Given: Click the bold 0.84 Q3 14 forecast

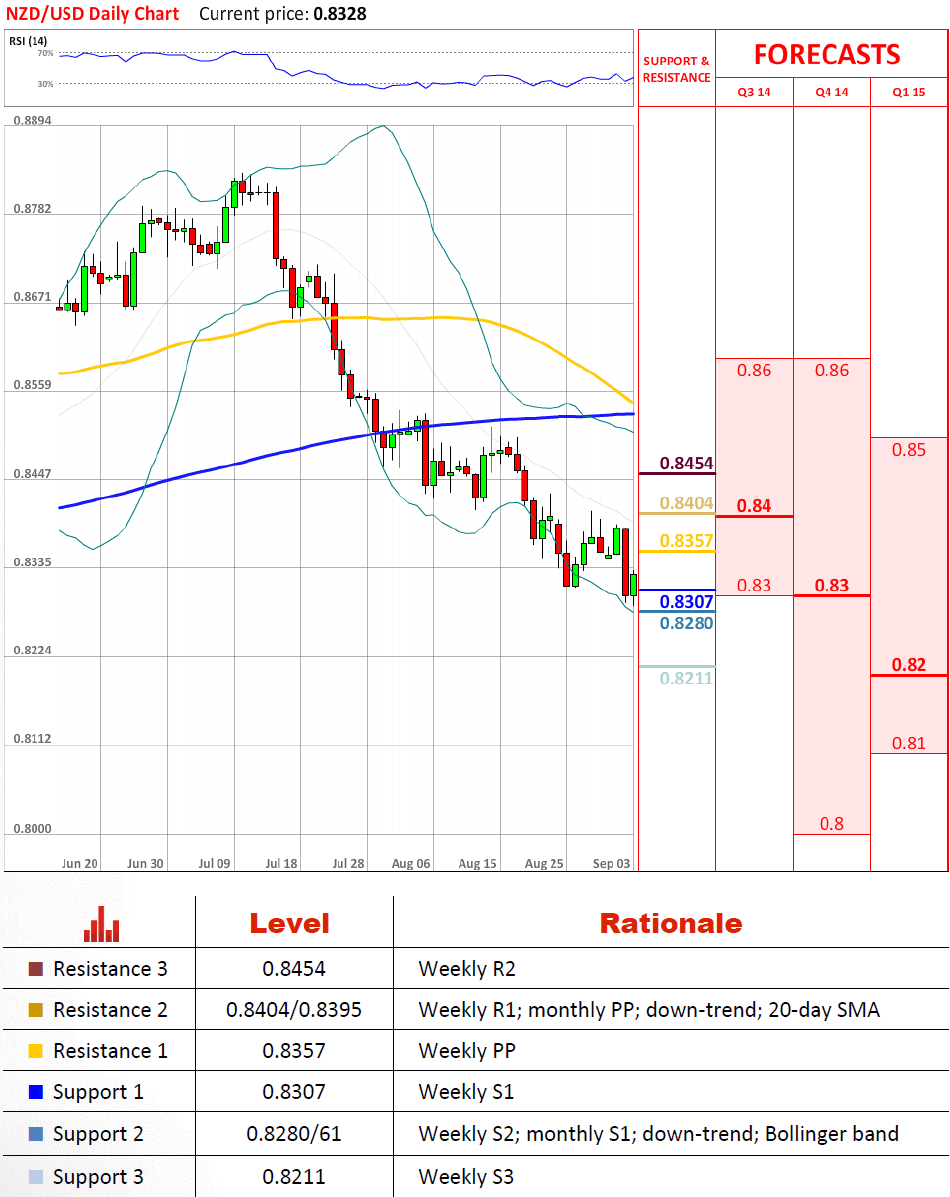Looking at the screenshot, I should point(754,506).
